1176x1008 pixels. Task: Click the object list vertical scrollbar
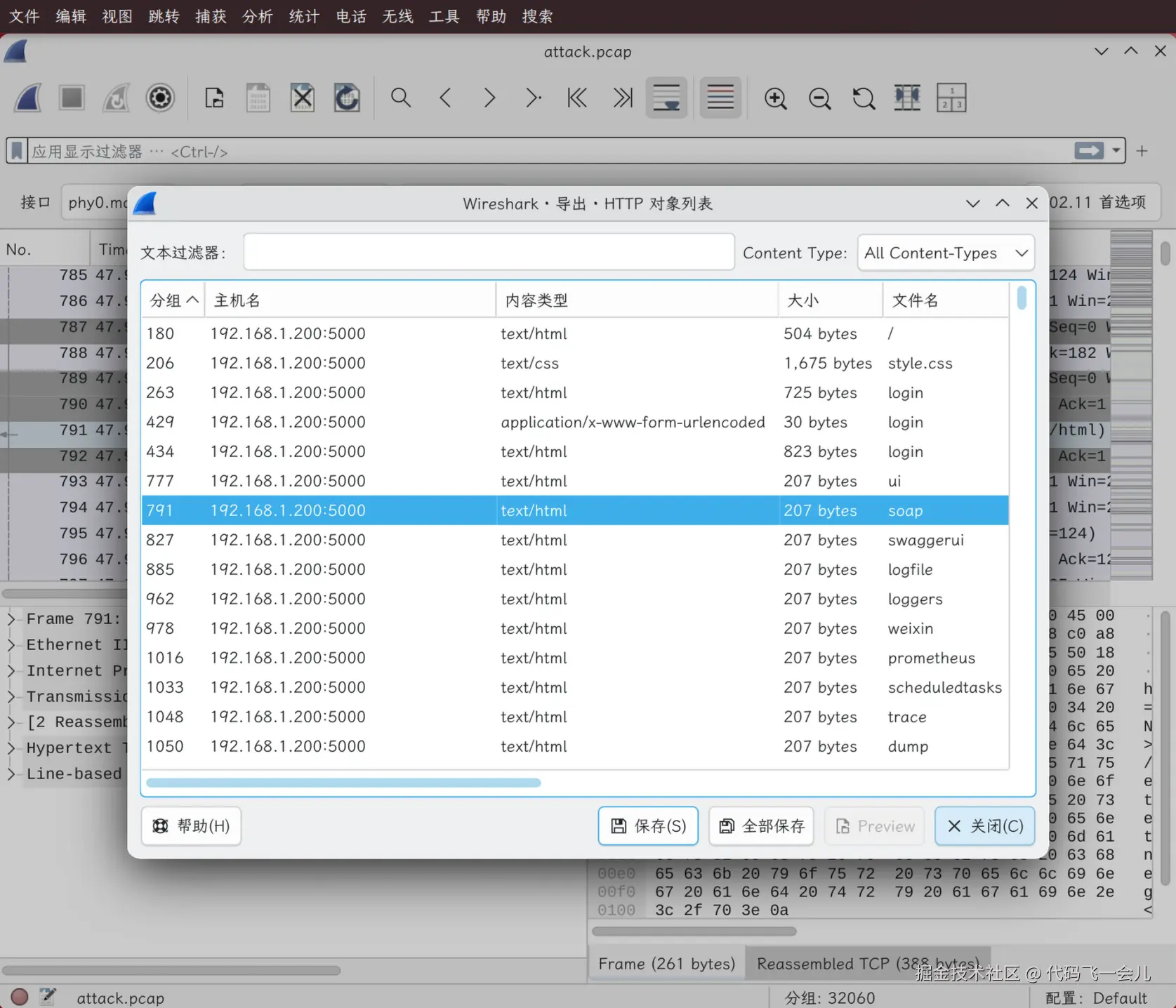tap(1022, 298)
